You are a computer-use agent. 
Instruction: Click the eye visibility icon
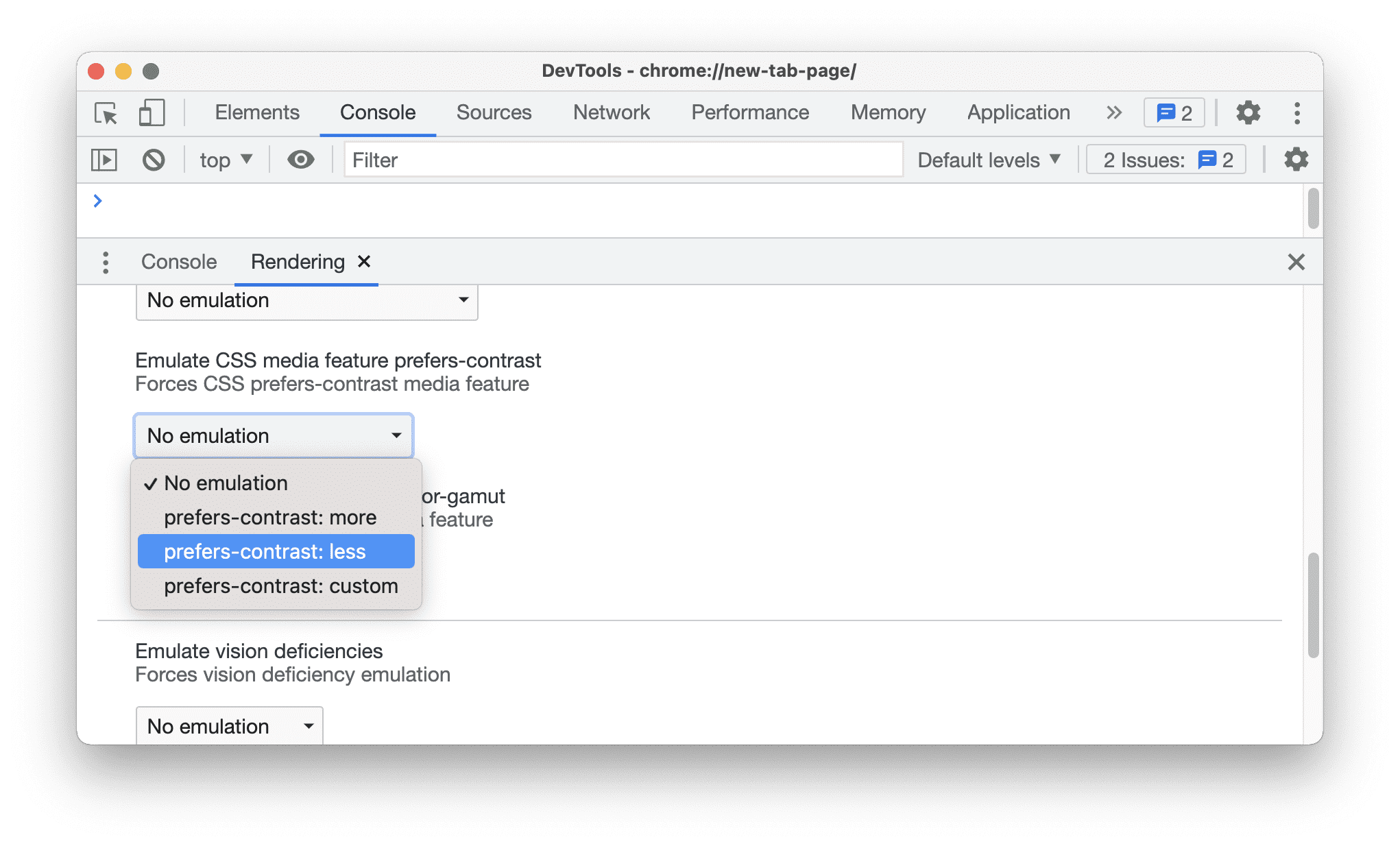coord(301,159)
